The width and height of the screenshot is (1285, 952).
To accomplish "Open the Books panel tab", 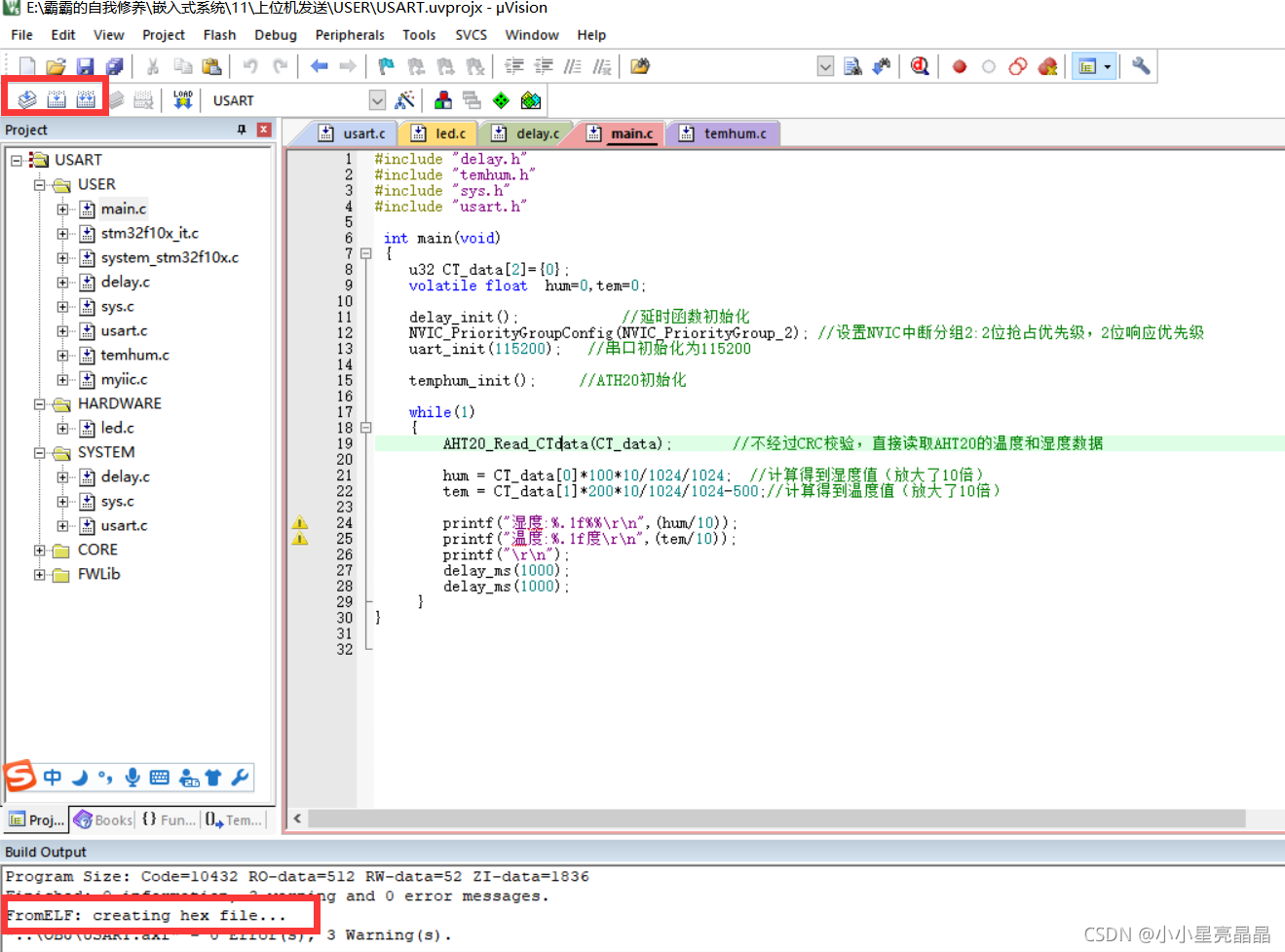I will pos(103,819).
